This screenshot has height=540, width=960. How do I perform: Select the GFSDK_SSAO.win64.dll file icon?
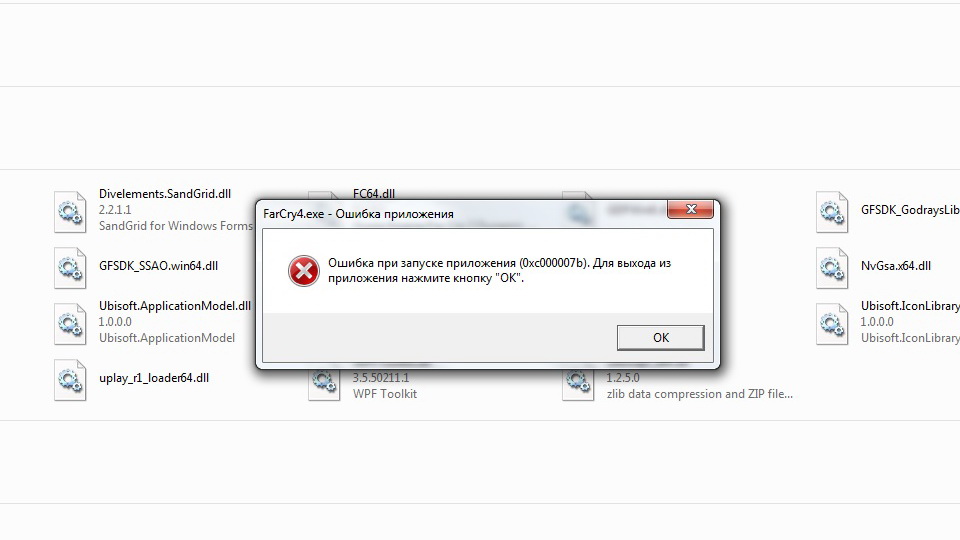click(x=70, y=268)
